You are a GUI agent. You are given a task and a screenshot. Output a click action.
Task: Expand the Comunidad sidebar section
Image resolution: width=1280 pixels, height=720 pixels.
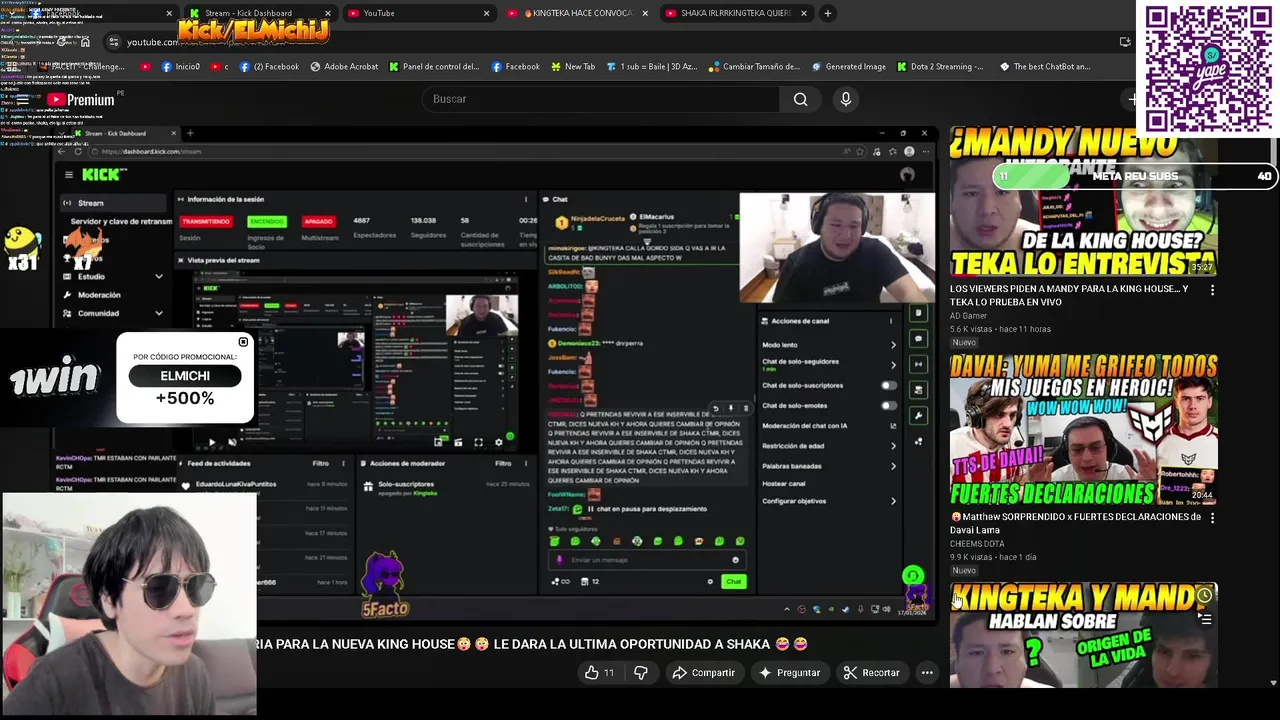(x=159, y=313)
